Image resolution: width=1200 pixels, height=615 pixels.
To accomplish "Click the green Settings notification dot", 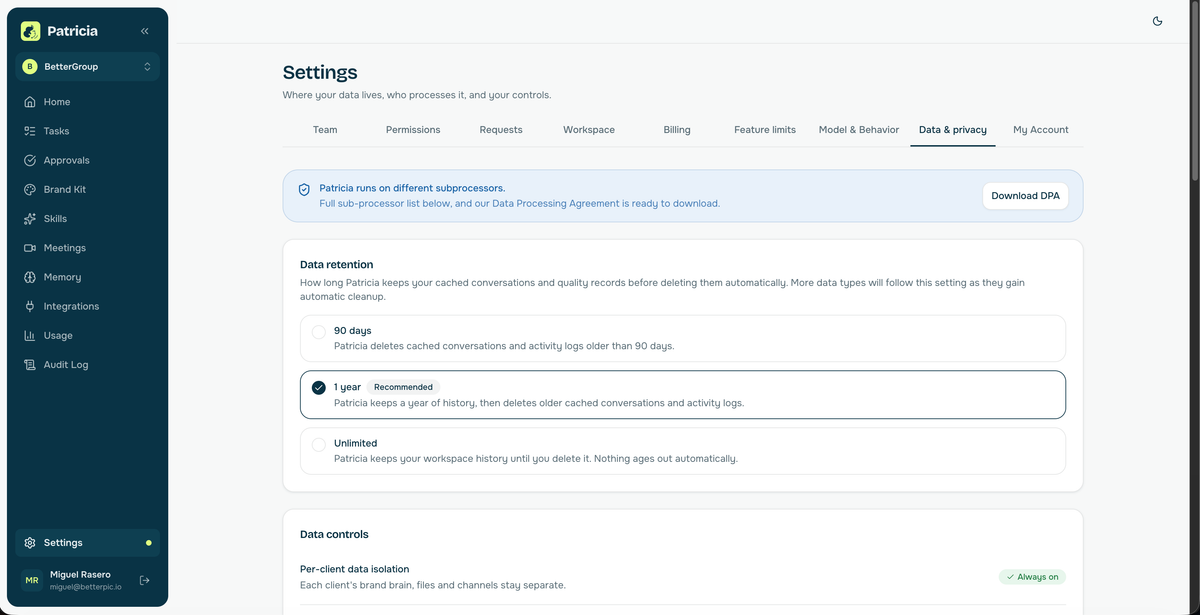I will click(149, 543).
